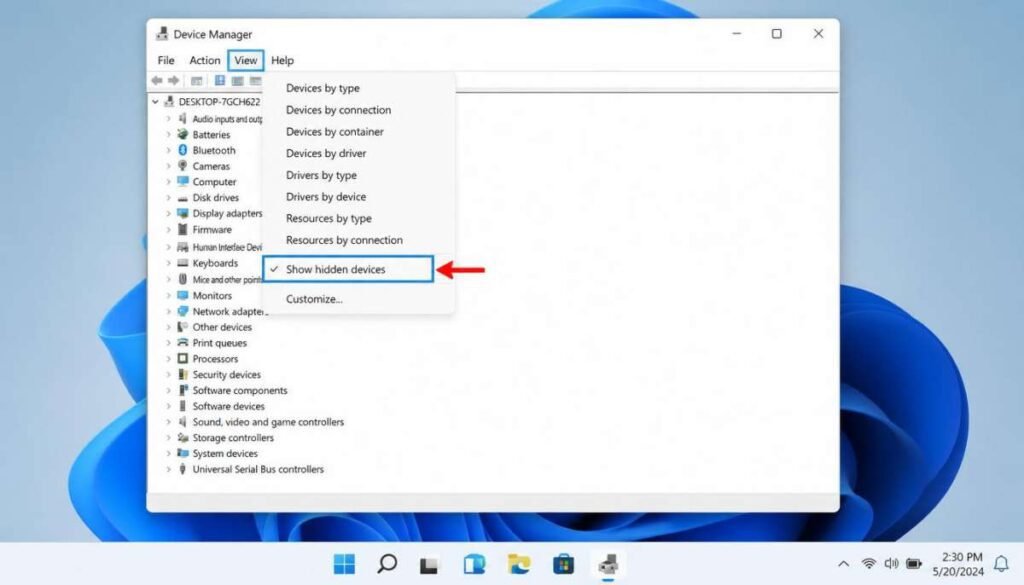Select the Software devices row

click(221, 406)
